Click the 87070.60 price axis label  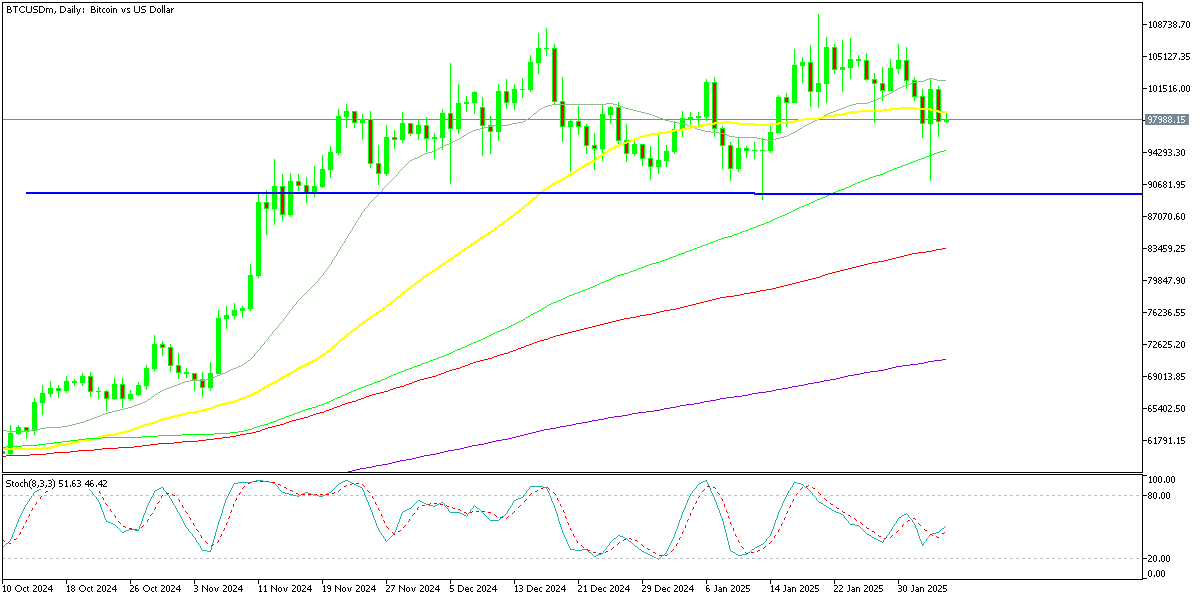[1167, 216]
